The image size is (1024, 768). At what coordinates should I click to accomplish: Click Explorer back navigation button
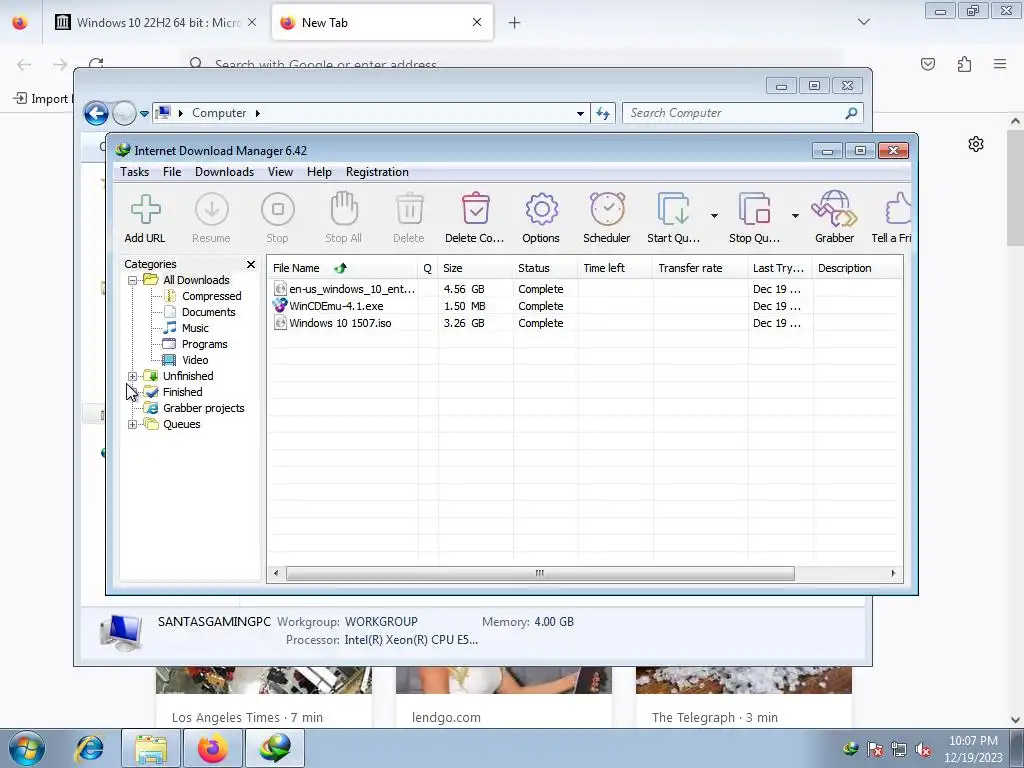pos(96,114)
